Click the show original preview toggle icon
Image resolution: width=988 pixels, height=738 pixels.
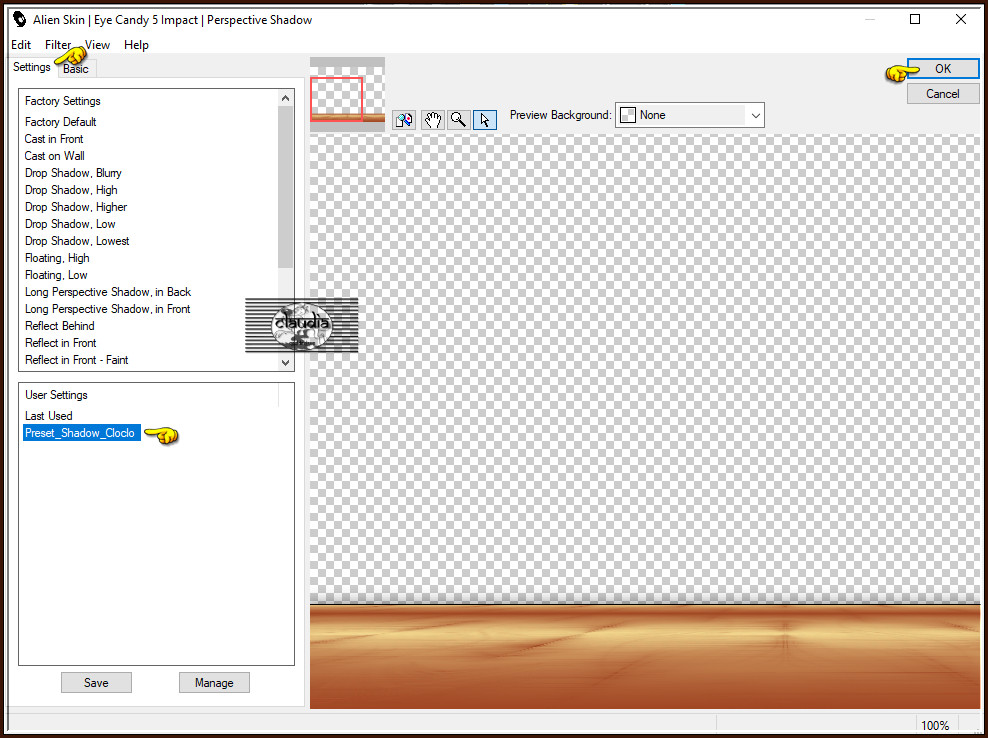tap(404, 119)
